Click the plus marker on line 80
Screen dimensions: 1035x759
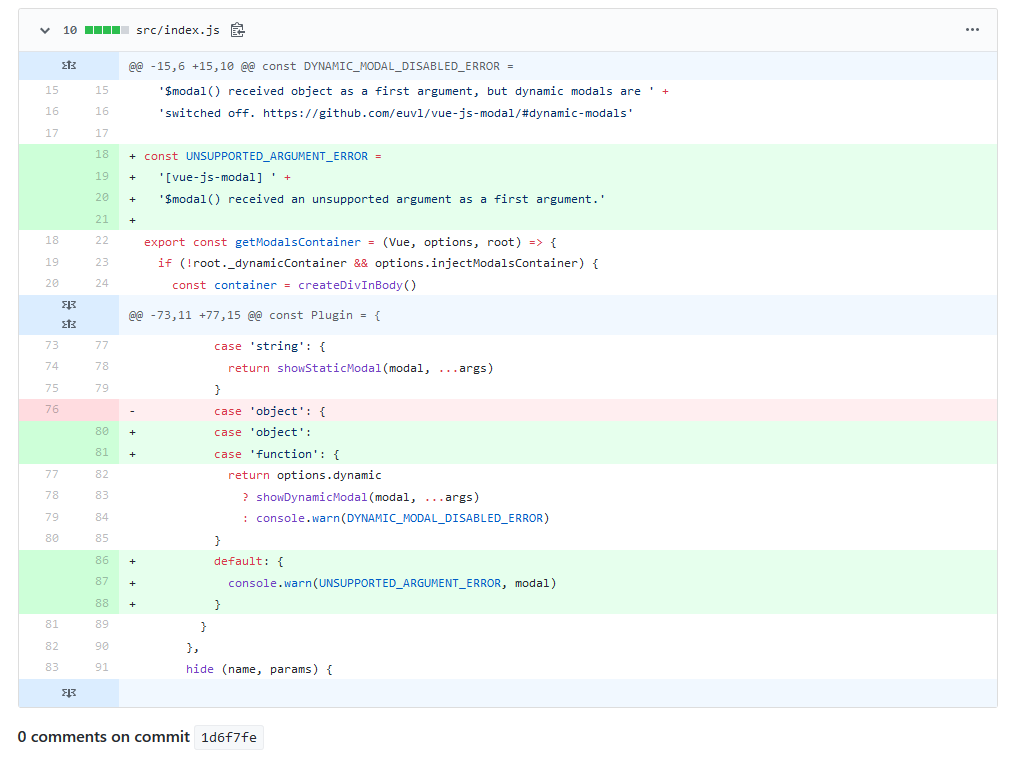pyautogui.click(x=133, y=432)
